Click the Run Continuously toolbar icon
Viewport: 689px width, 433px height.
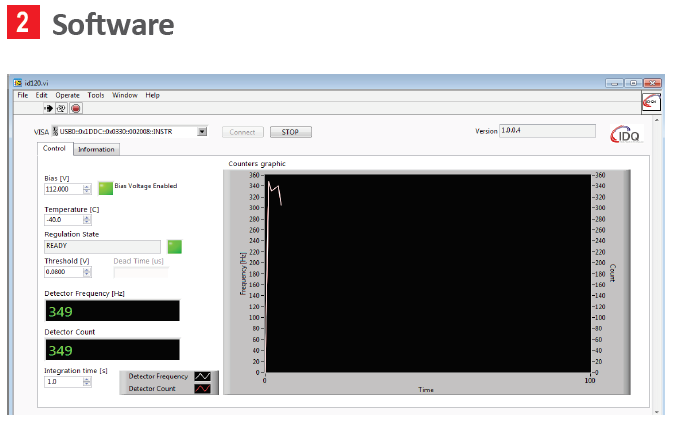[x=61, y=108]
